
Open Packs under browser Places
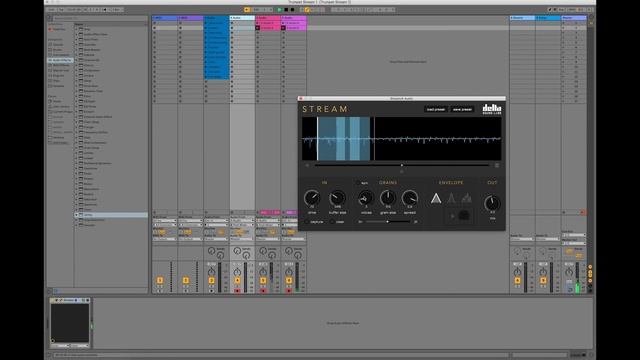pyautogui.click(x=57, y=101)
